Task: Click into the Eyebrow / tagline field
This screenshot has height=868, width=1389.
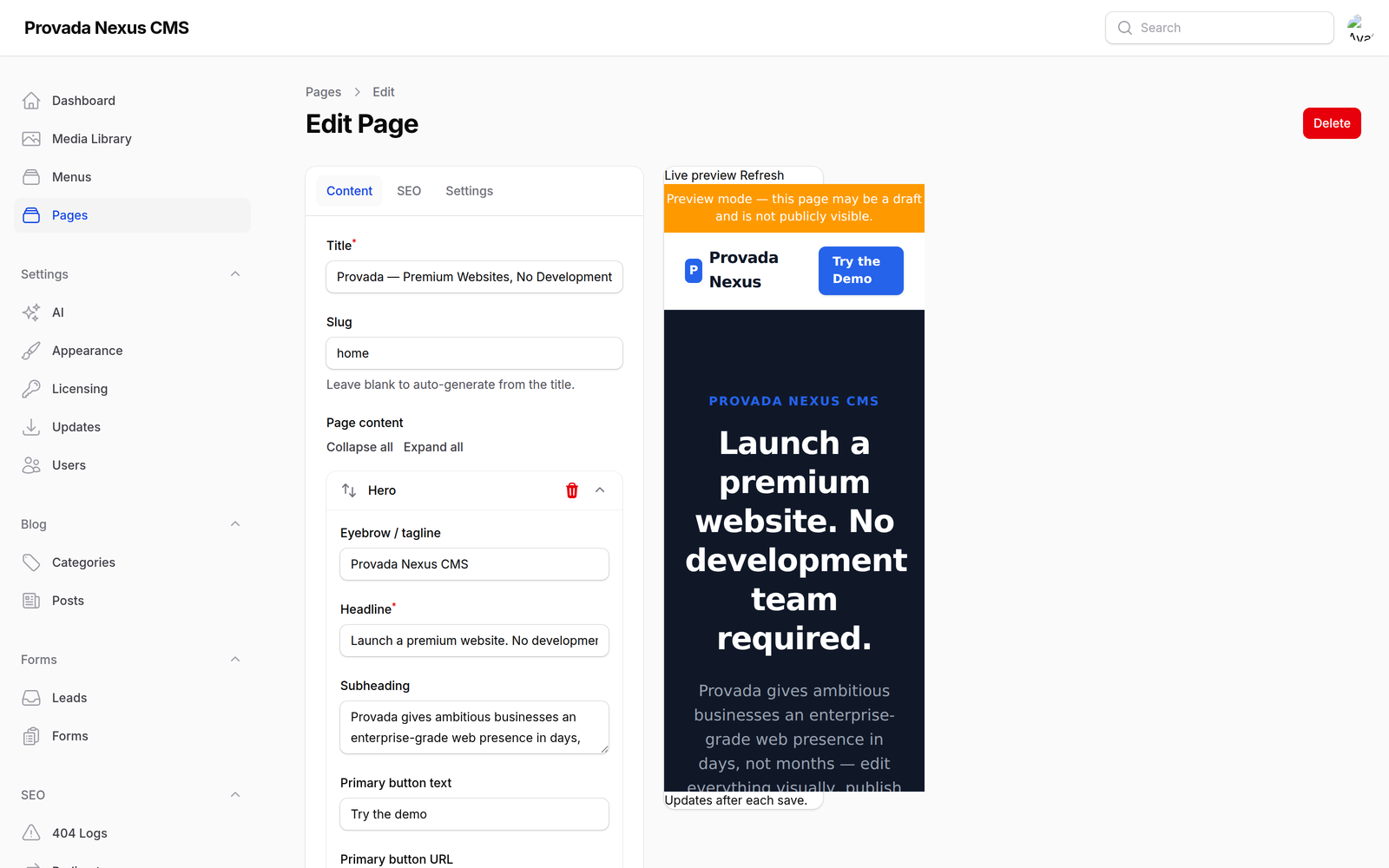Action: (474, 564)
